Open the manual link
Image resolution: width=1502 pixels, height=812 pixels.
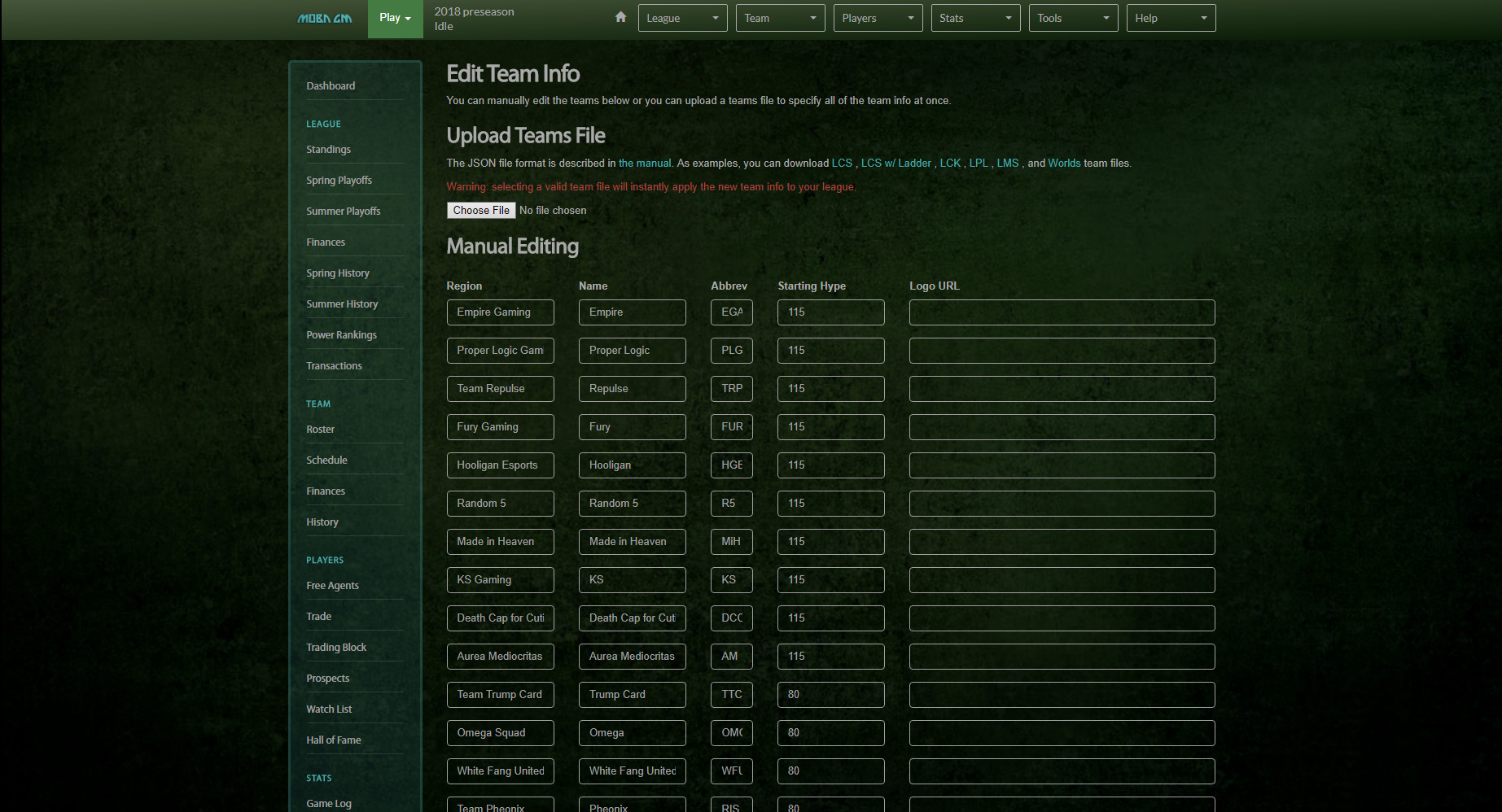[645, 163]
